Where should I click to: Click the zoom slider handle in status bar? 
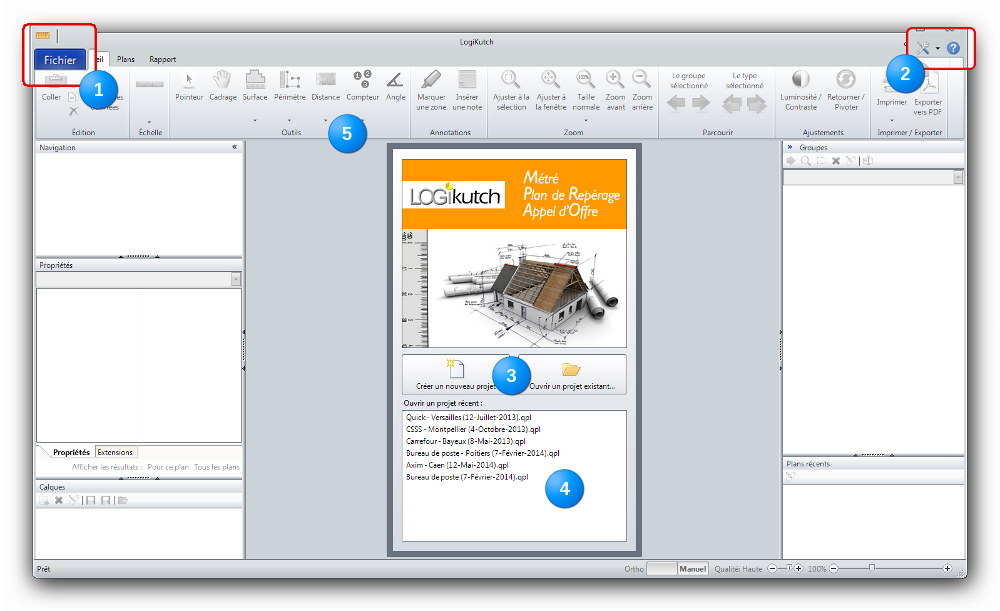pyautogui.click(x=872, y=568)
